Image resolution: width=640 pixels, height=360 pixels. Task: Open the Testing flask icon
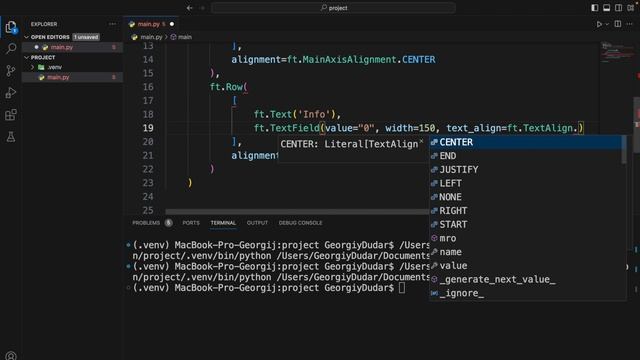click(x=11, y=137)
